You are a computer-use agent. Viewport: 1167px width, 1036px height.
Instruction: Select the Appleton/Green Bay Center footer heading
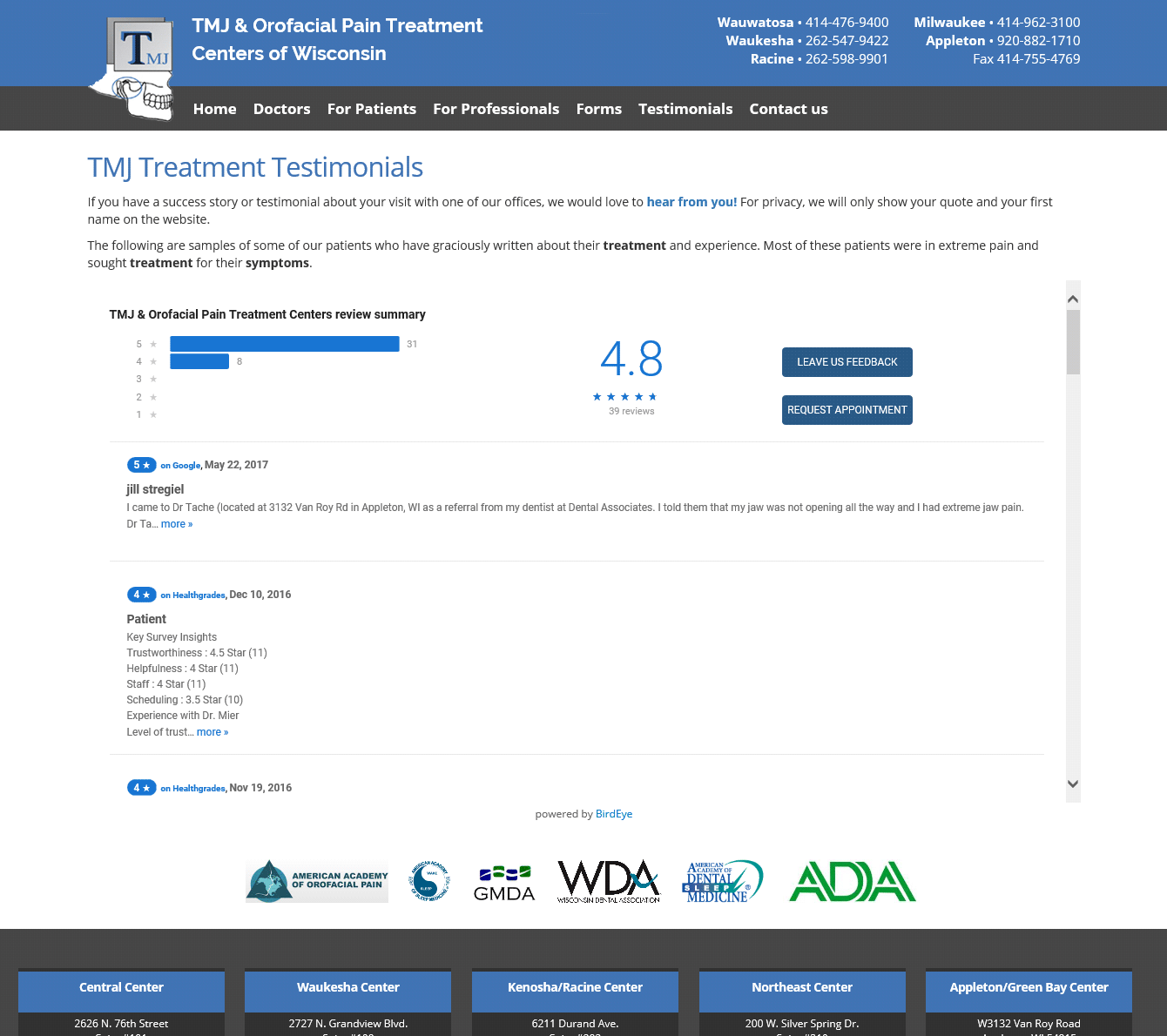[x=1029, y=987]
